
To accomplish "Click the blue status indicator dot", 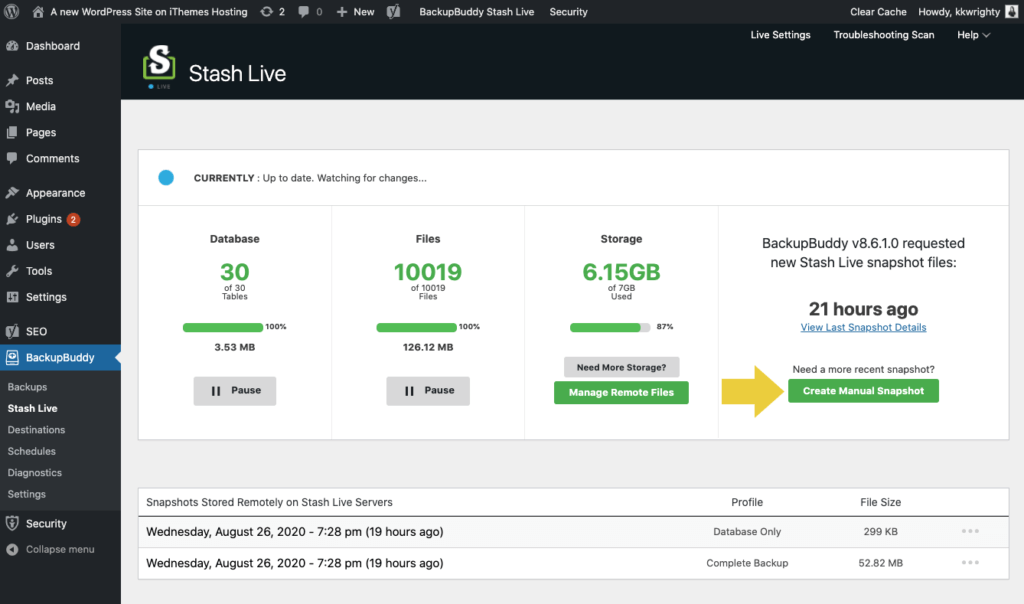I will pyautogui.click(x=166, y=178).
